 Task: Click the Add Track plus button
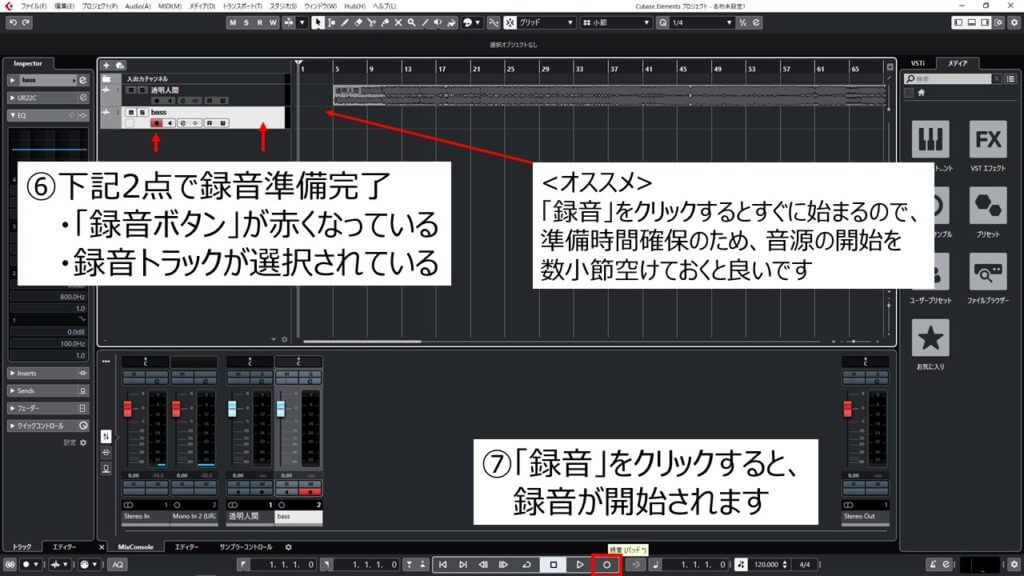tap(106, 65)
